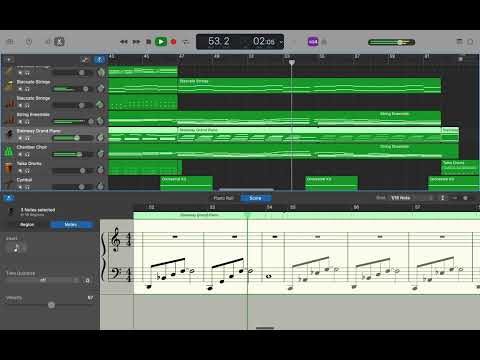The image size is (480, 360).
Task: Toggle the blue editor catch button at the inspector top
Action: (9, 198)
